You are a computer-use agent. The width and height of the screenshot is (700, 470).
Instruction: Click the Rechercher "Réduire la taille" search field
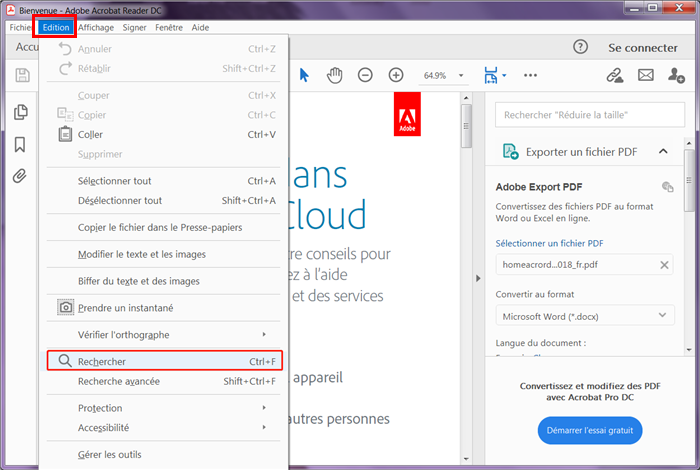coord(590,115)
